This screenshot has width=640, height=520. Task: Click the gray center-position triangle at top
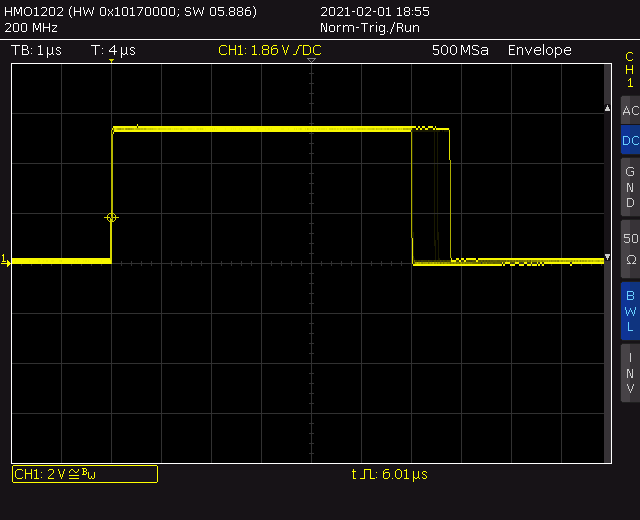pyautogui.click(x=311, y=62)
